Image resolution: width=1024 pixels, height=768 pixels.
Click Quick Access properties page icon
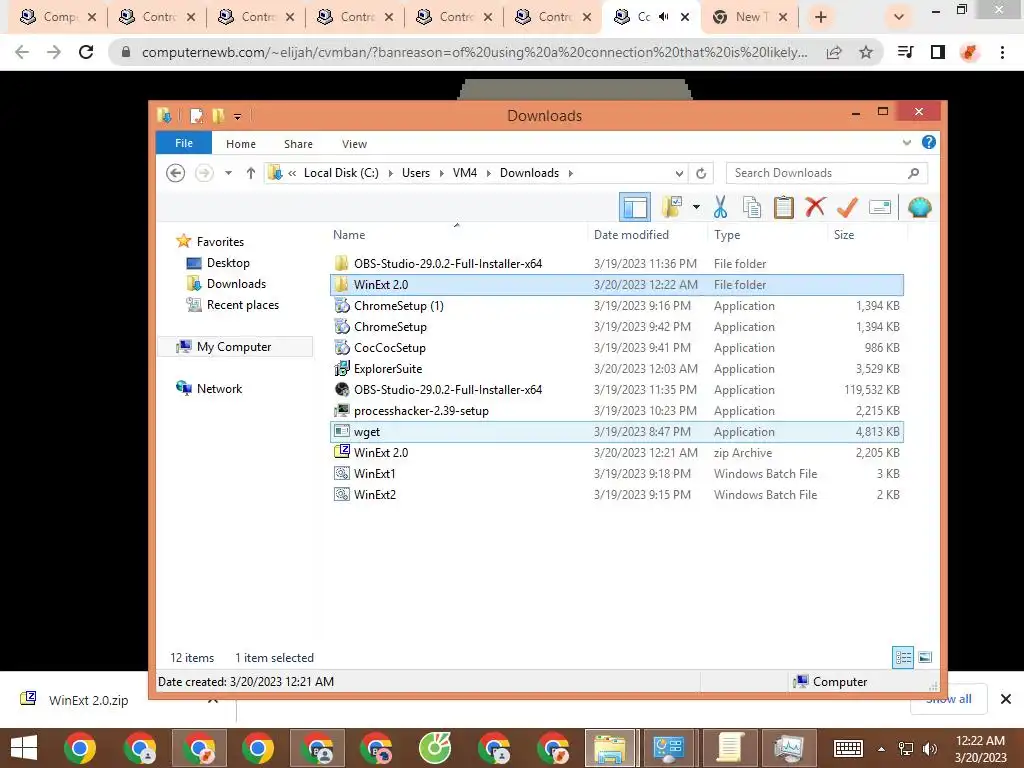coord(197,116)
